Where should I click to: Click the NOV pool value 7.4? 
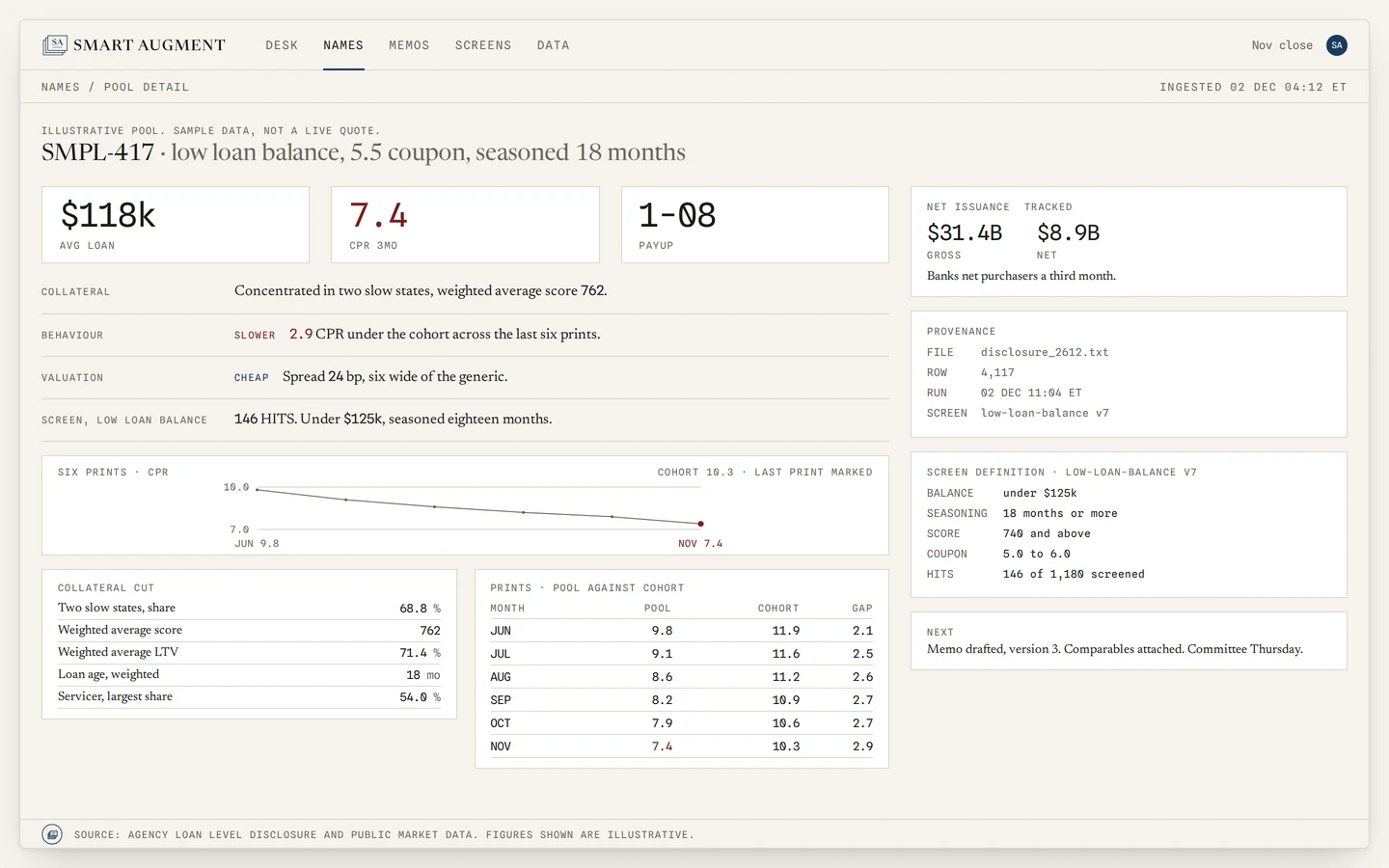662,746
